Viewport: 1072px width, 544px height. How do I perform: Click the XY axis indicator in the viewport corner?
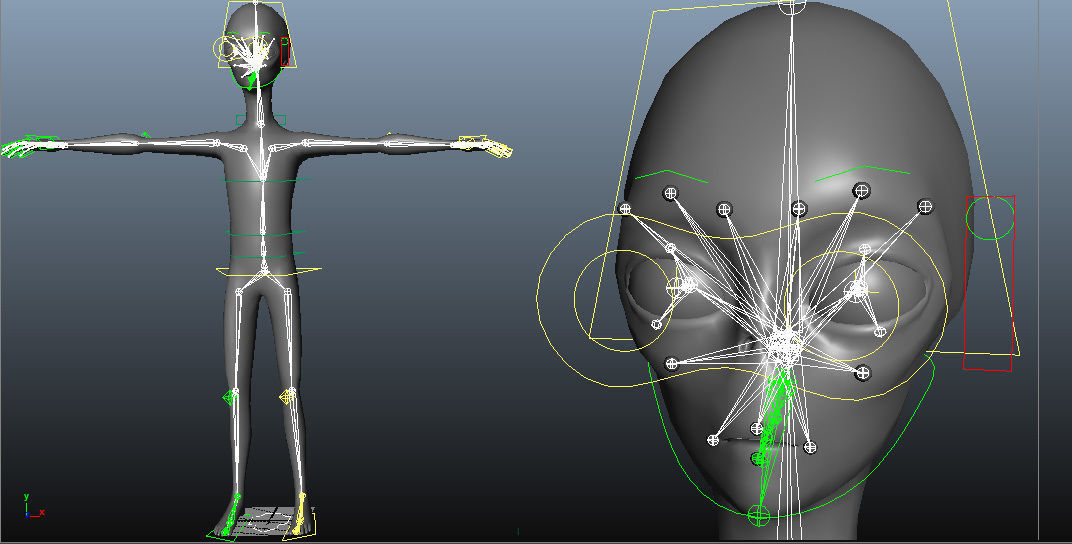point(33,506)
